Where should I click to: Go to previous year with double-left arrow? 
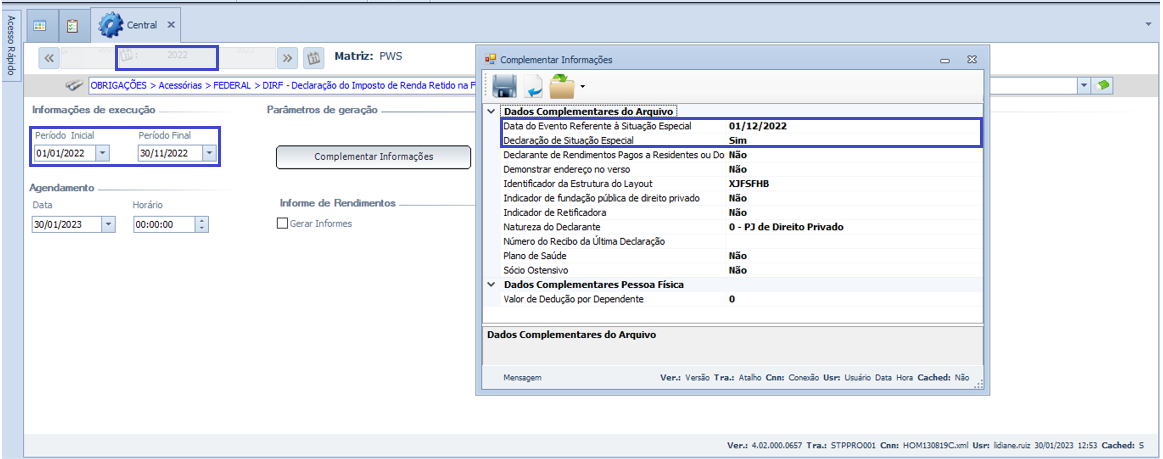[49, 57]
